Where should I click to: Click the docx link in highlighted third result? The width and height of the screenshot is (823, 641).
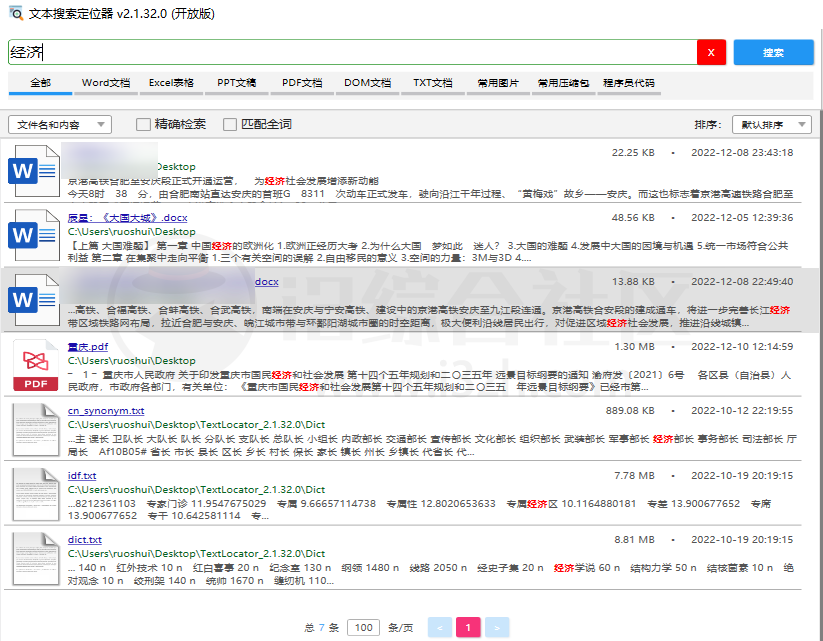click(267, 282)
